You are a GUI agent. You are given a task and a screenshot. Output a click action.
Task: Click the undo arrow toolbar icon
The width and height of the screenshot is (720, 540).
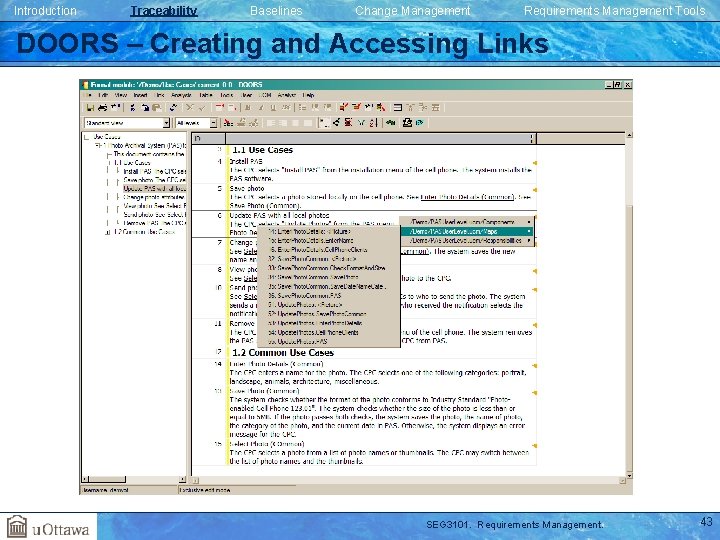point(173,107)
